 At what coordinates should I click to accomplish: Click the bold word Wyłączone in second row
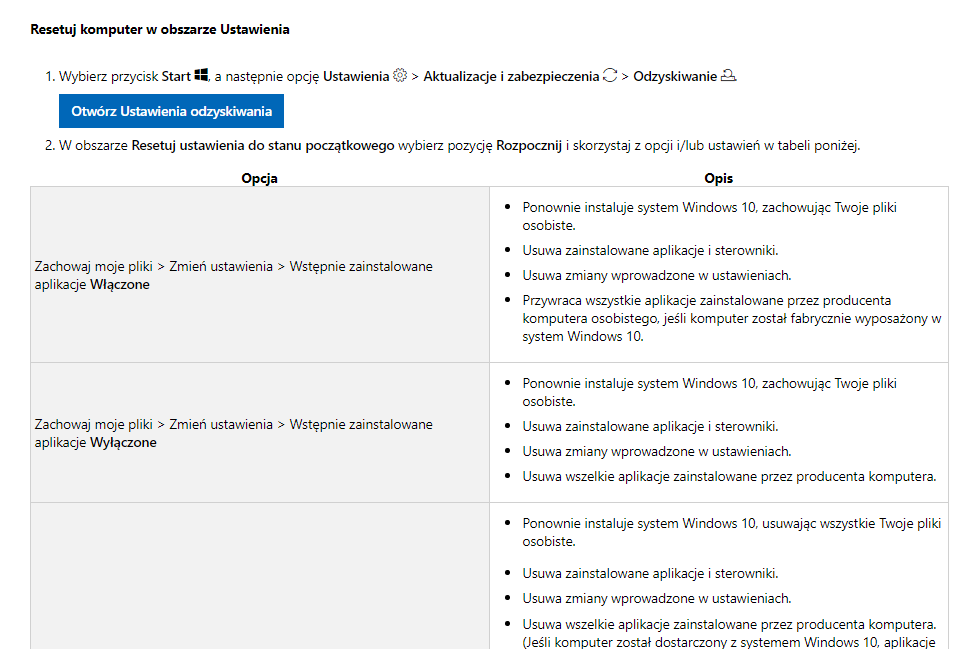pos(123,443)
